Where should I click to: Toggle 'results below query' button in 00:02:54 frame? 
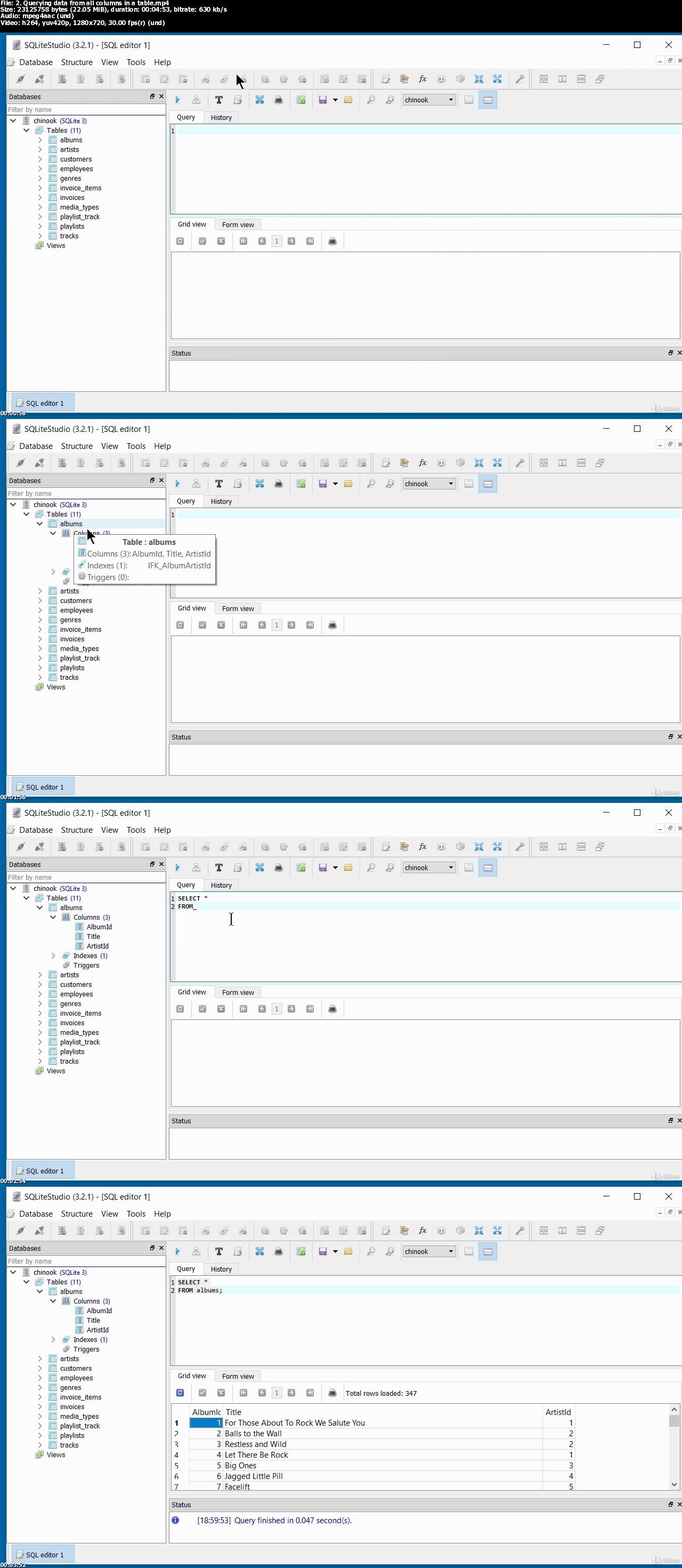(488, 867)
